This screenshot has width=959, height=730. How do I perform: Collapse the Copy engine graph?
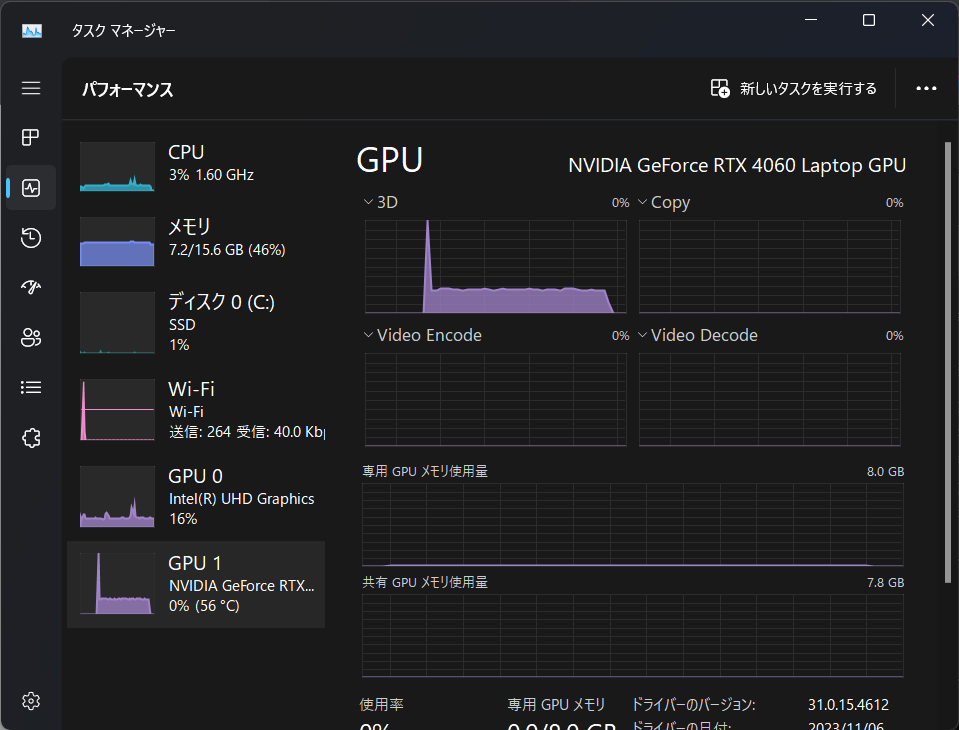click(641, 201)
